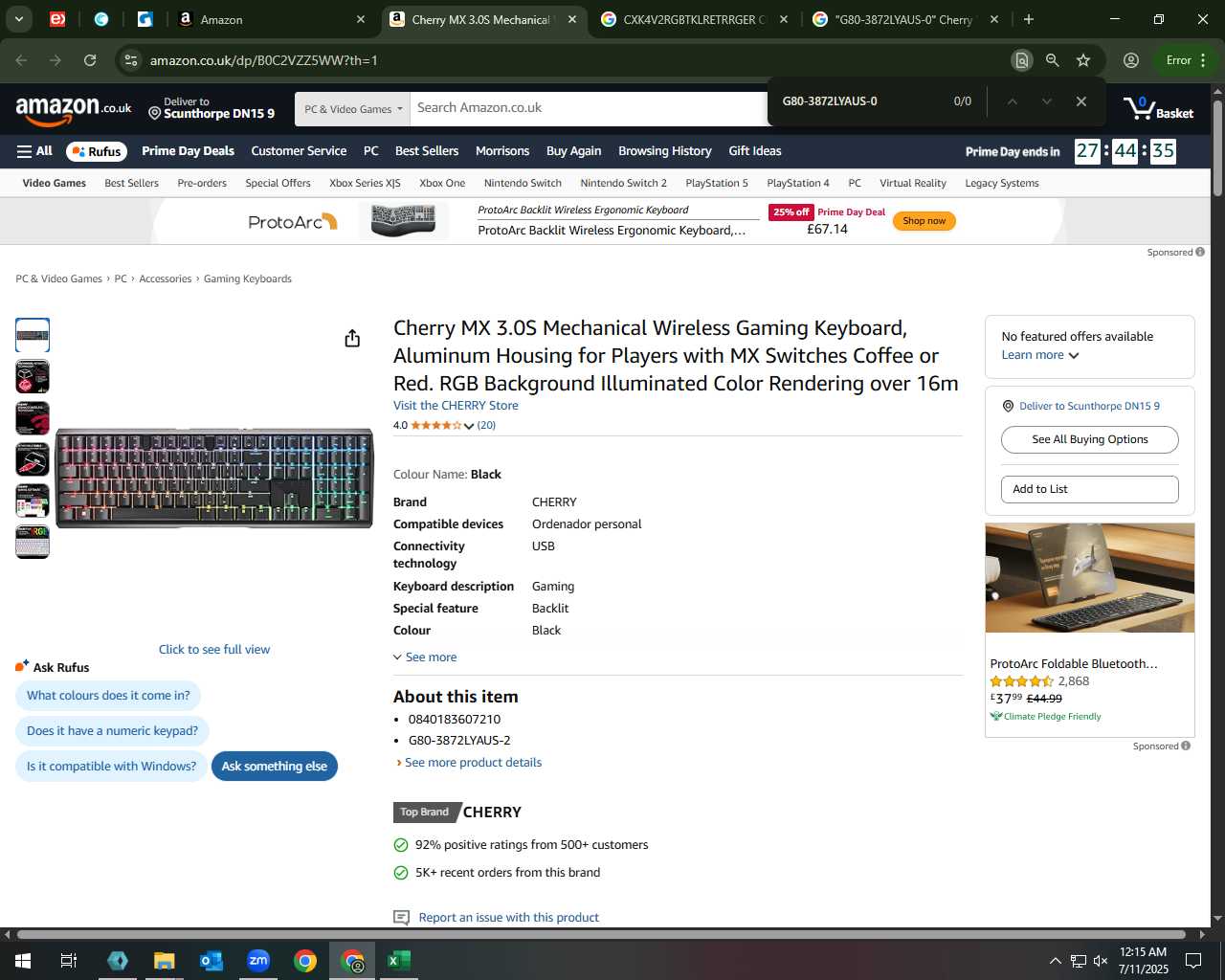Show hidden tray icons chevron
1225x980 pixels.
pyautogui.click(x=1055, y=961)
